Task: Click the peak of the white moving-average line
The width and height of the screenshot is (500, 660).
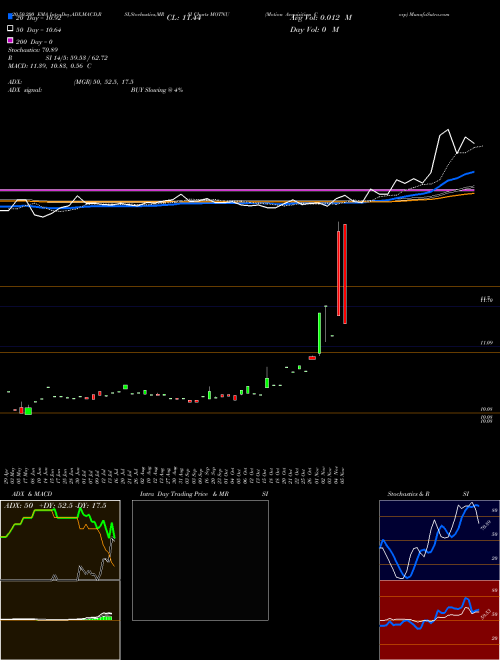Action: 448,130
